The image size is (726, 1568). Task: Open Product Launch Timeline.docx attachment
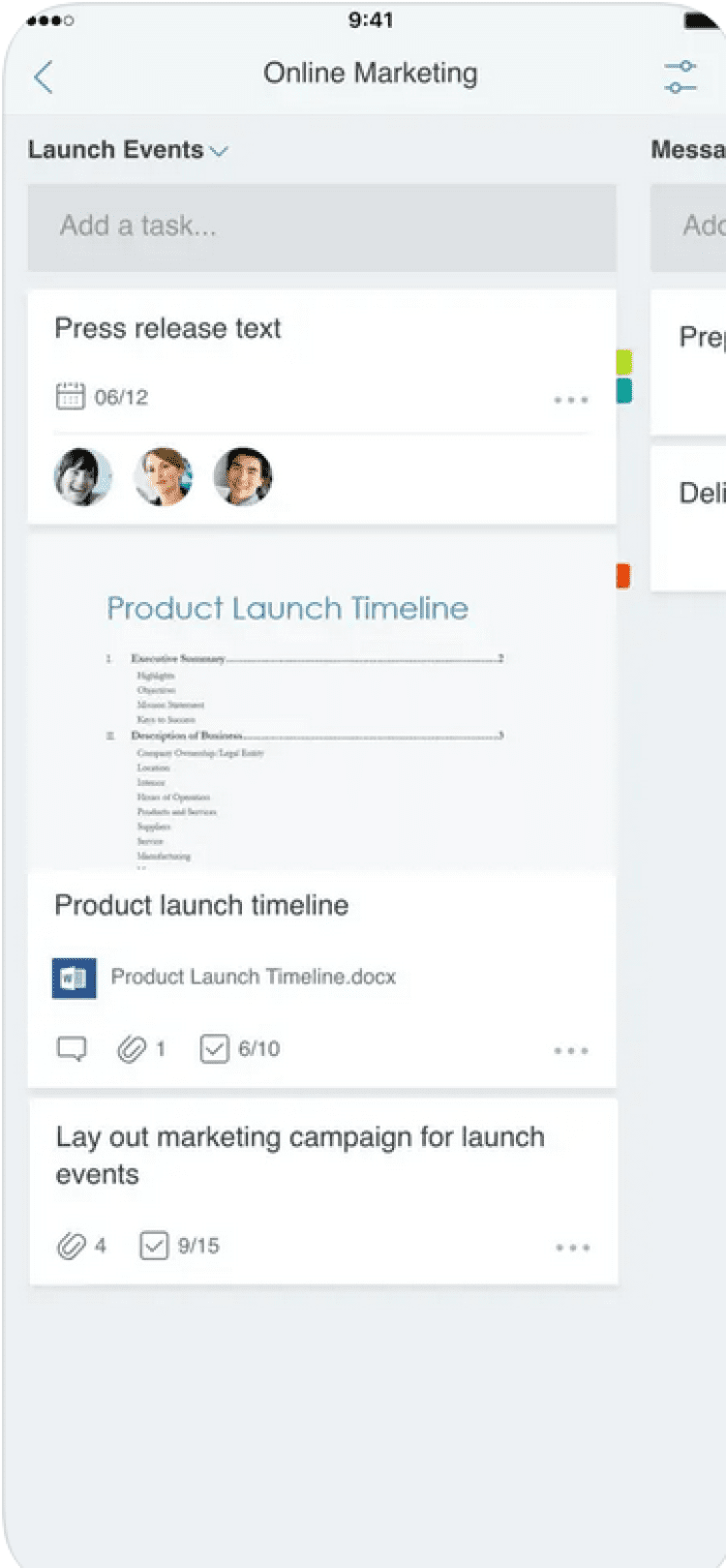pyautogui.click(x=254, y=978)
